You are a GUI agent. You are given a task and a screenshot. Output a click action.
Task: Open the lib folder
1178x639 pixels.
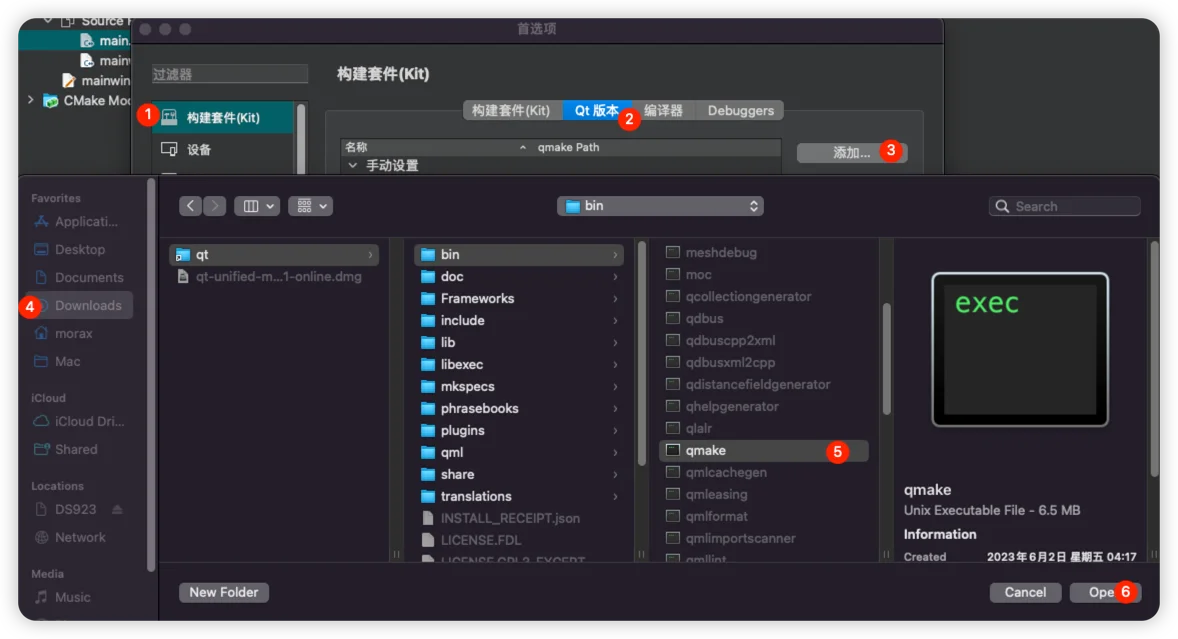(x=519, y=342)
